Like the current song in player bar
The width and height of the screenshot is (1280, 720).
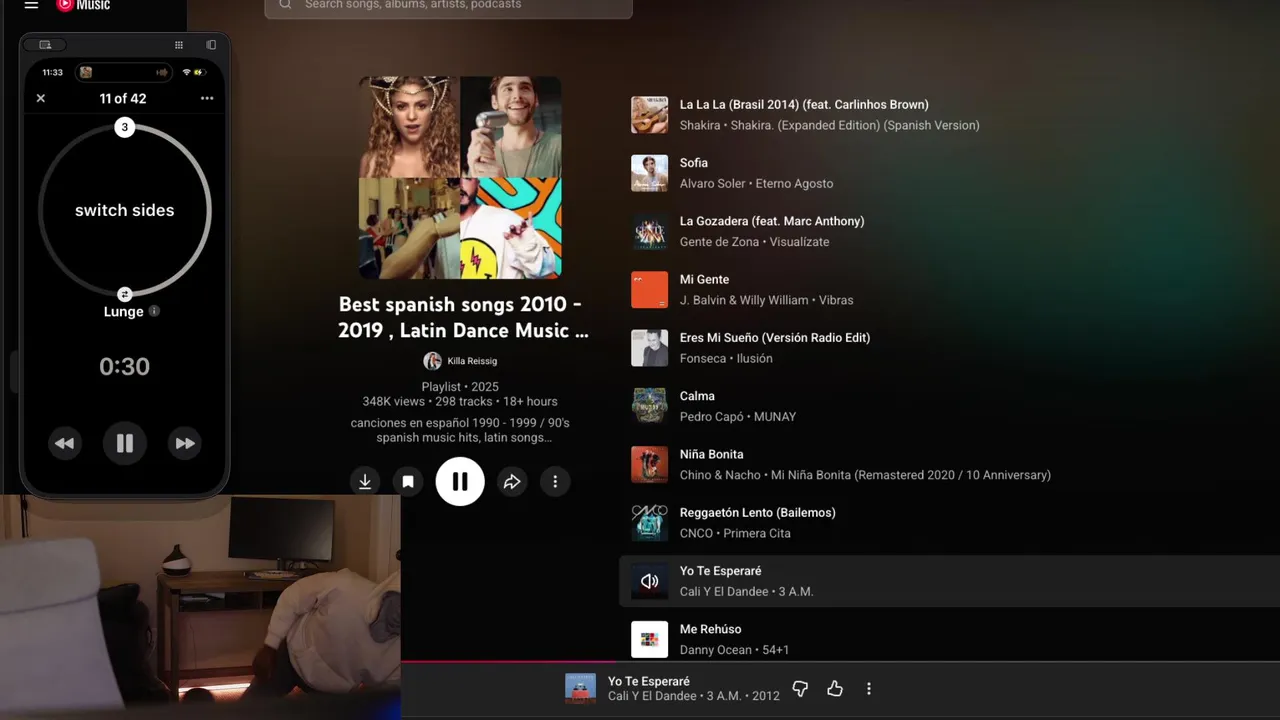(835, 689)
